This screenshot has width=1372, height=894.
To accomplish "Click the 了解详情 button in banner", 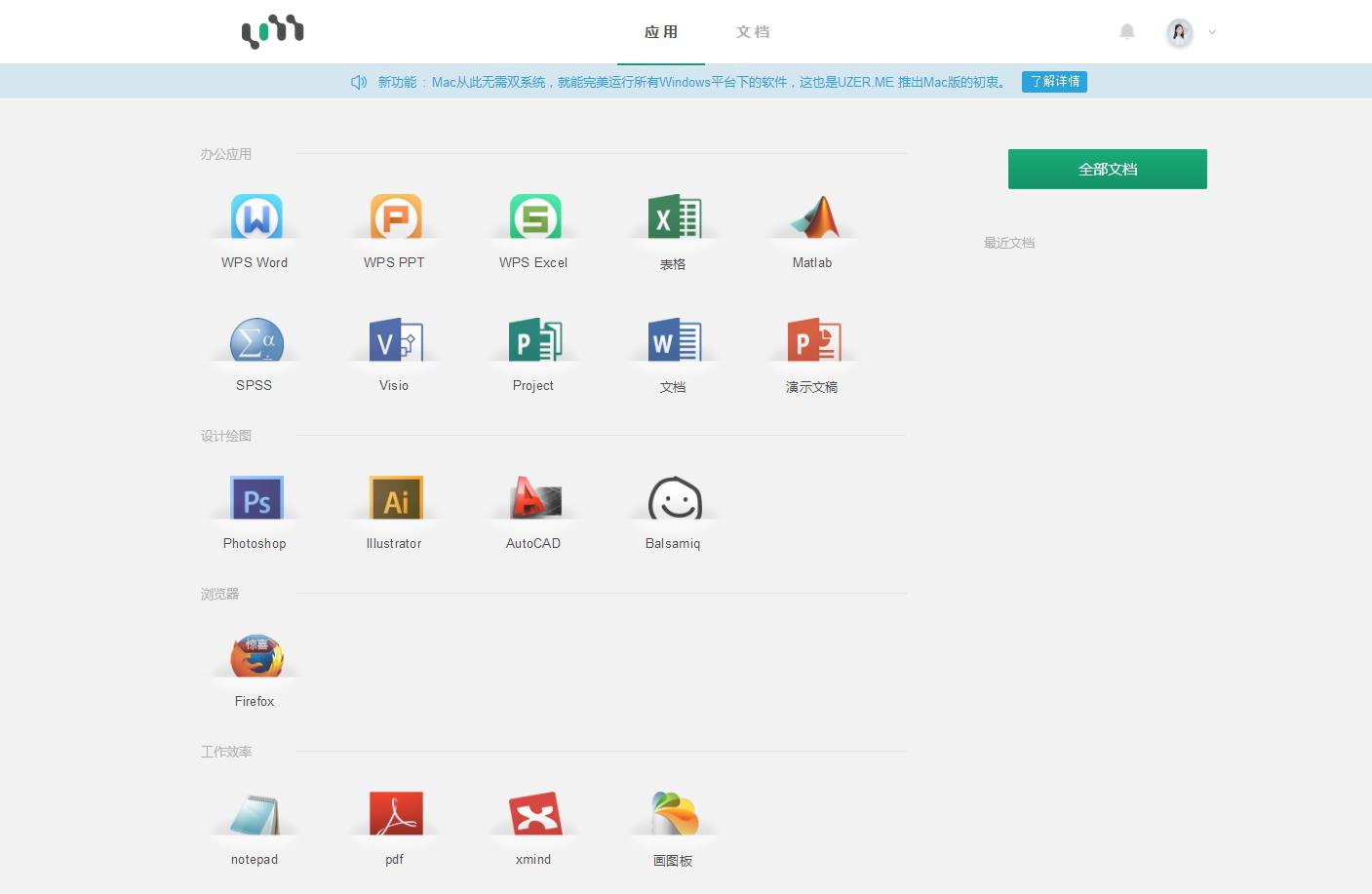I will (1054, 82).
